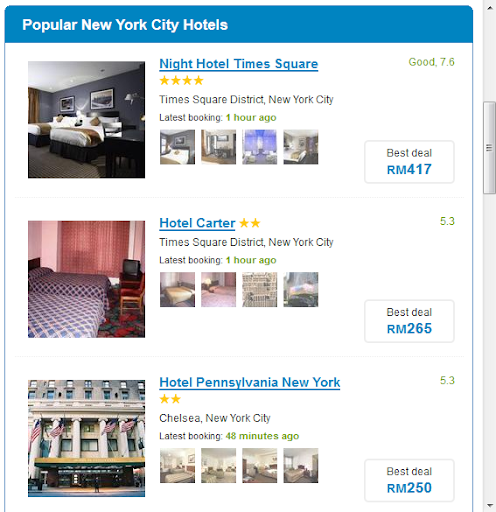Viewport: 496px width, 512px height.
Task: View Hotel Pennsylvania's fourth small thumbnail
Action: tap(301, 465)
